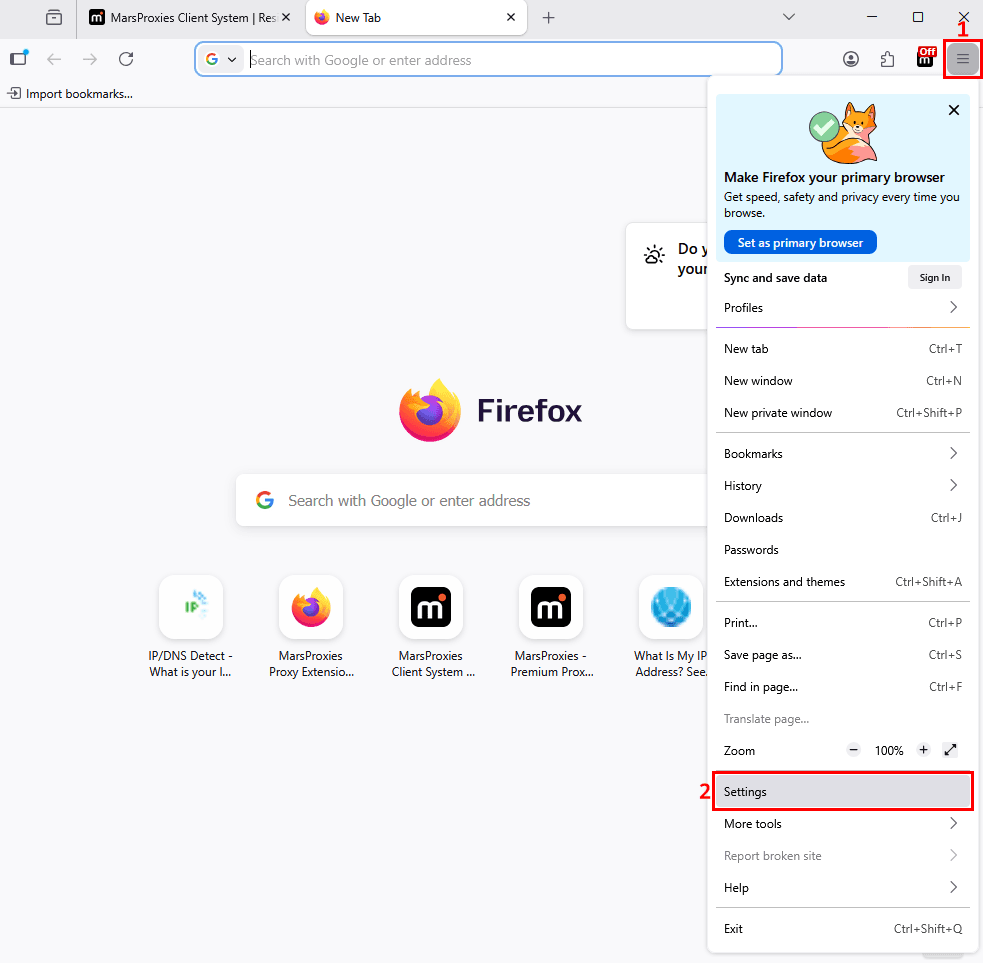Image resolution: width=983 pixels, height=963 pixels.
Task: Expand the Help submenu
Action: (843, 887)
